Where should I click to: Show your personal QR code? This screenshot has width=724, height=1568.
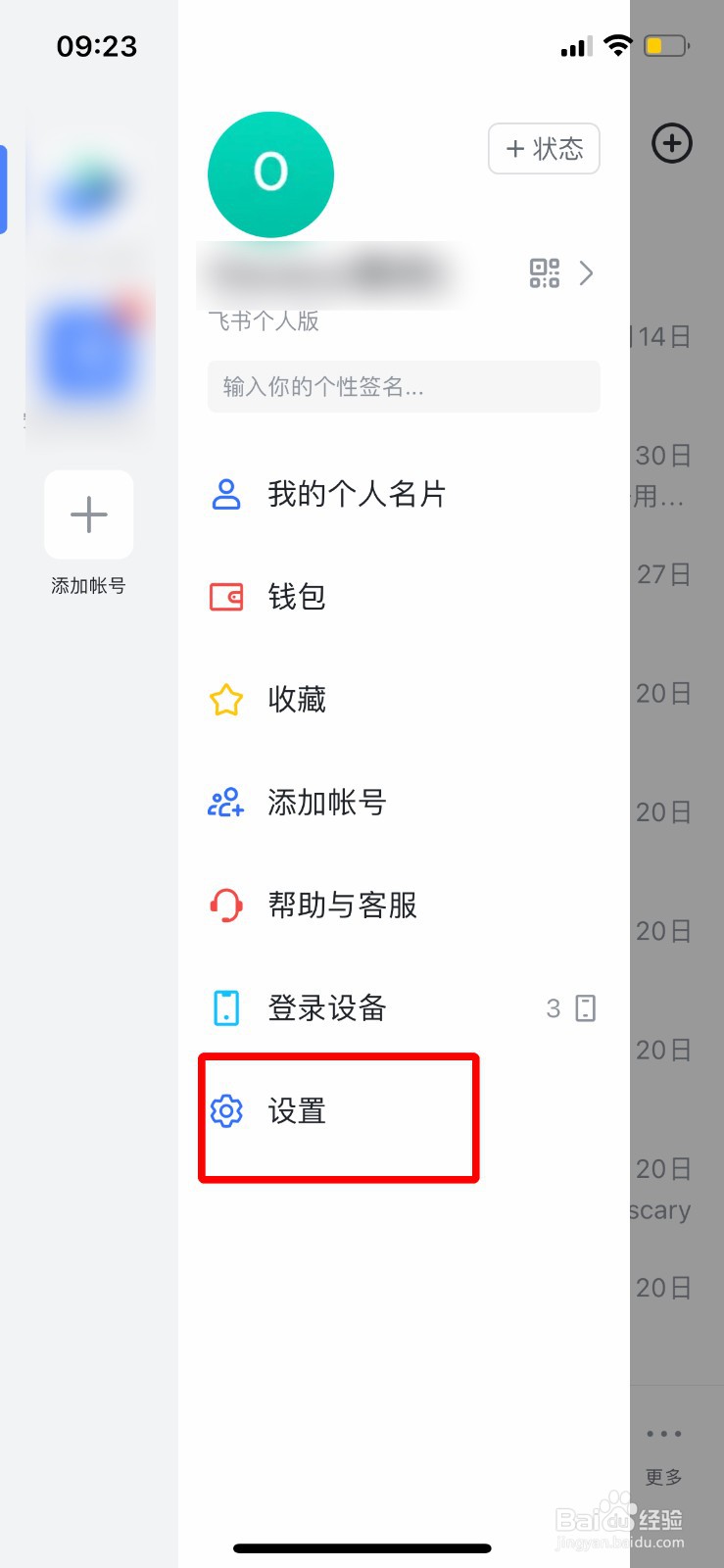(x=546, y=273)
